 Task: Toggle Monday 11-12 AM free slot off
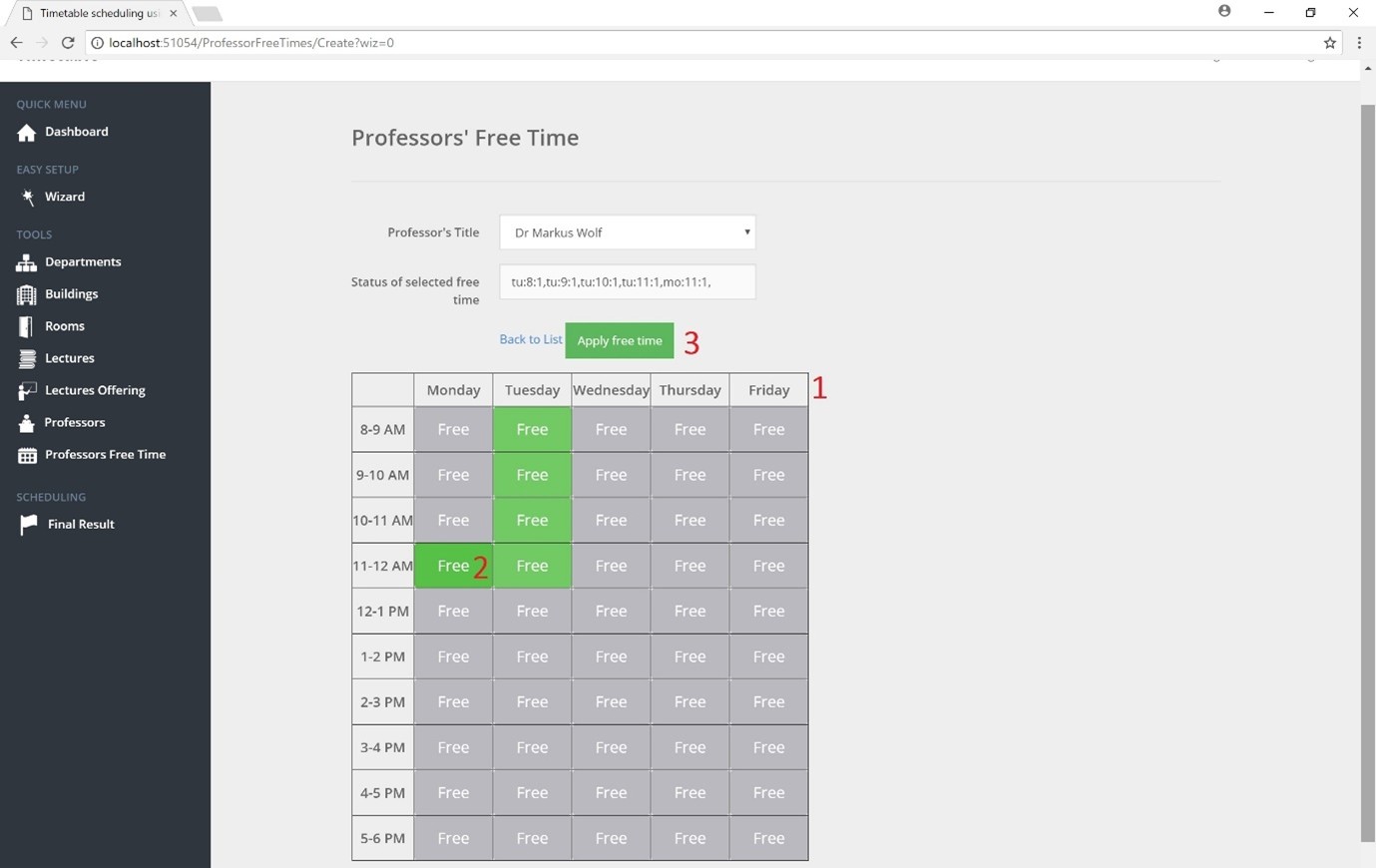(453, 566)
